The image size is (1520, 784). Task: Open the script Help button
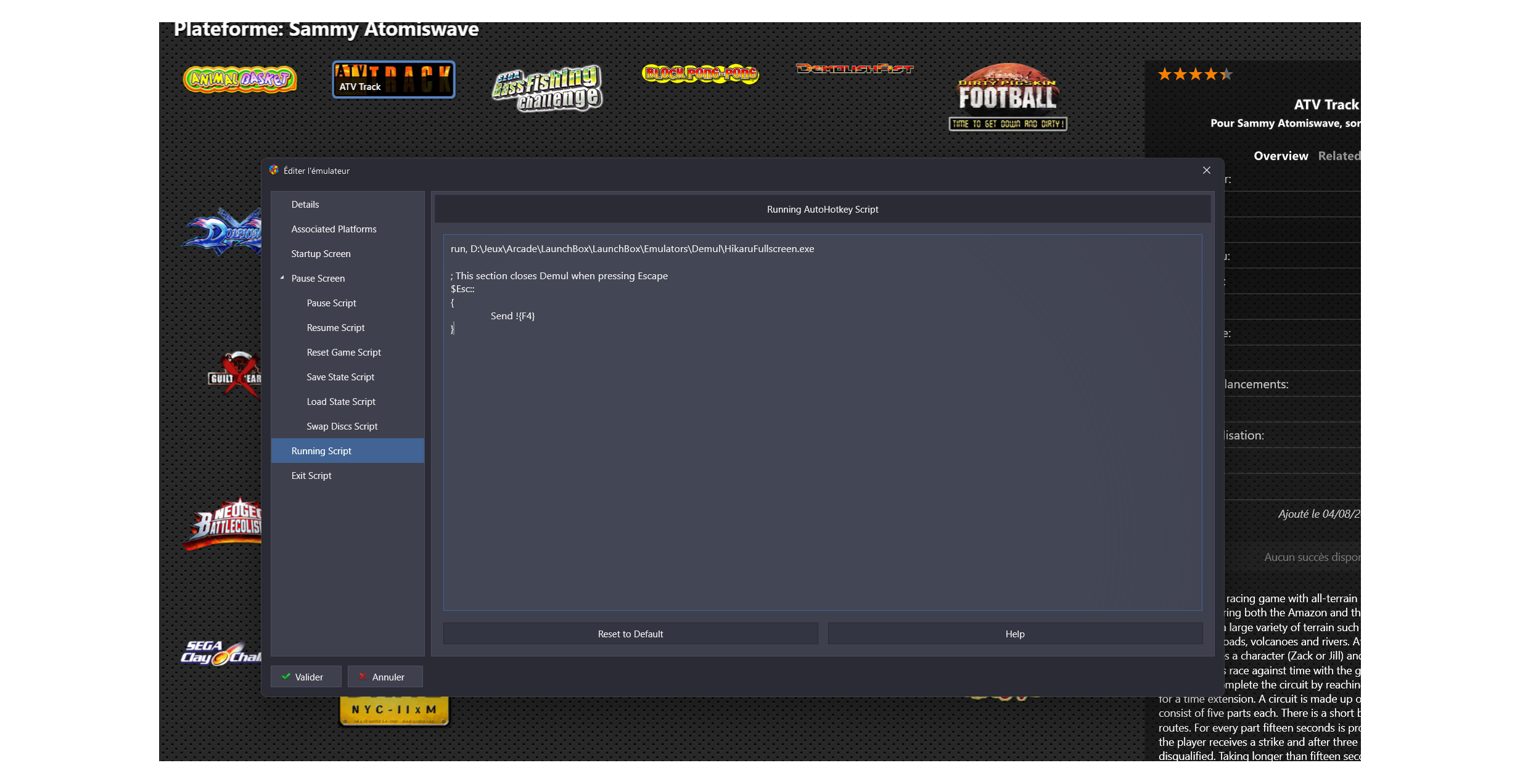(x=1015, y=634)
